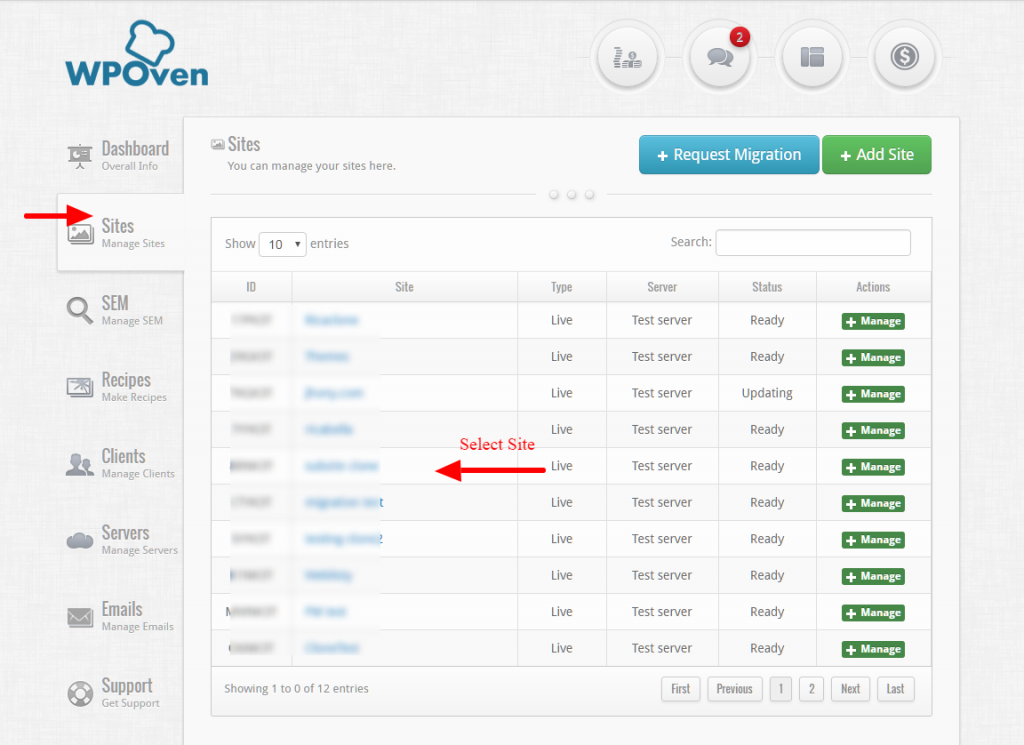Click the Clients people icon

tap(80, 464)
